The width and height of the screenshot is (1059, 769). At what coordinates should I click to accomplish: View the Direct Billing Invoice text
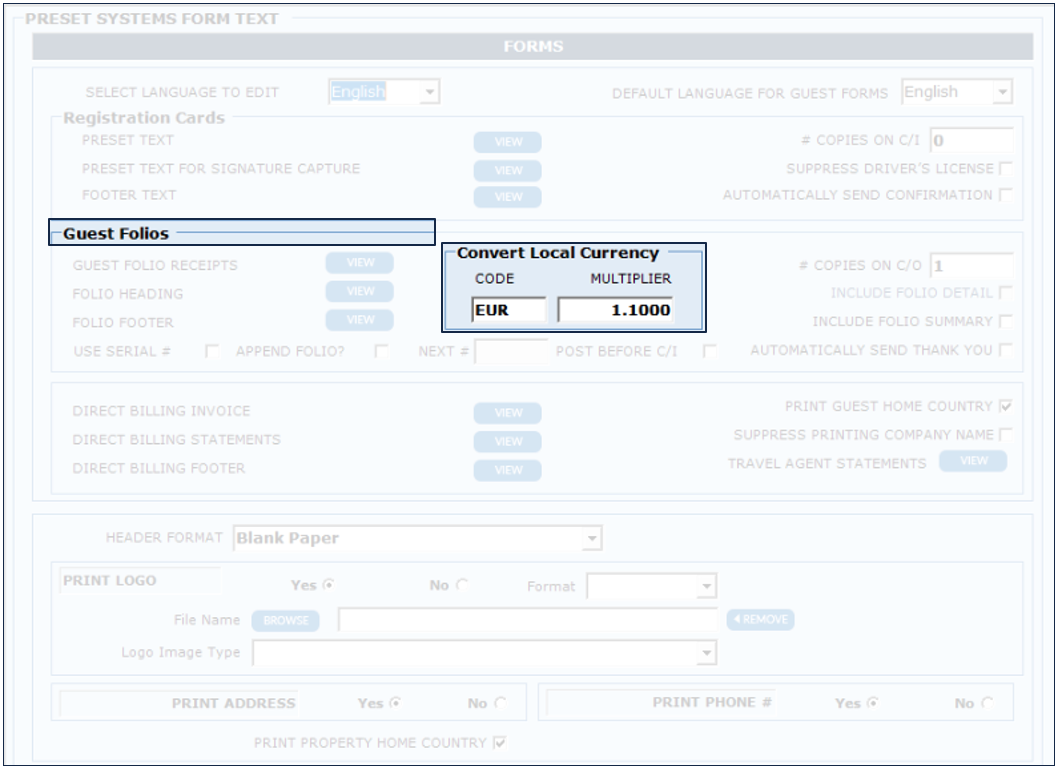click(507, 413)
